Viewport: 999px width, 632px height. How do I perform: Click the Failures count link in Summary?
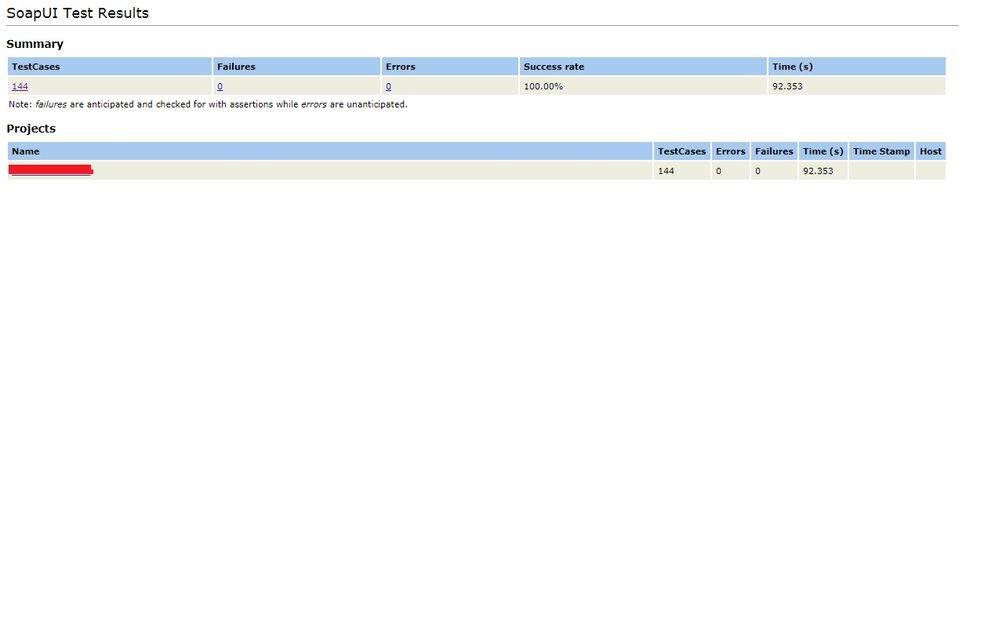pyautogui.click(x=220, y=87)
